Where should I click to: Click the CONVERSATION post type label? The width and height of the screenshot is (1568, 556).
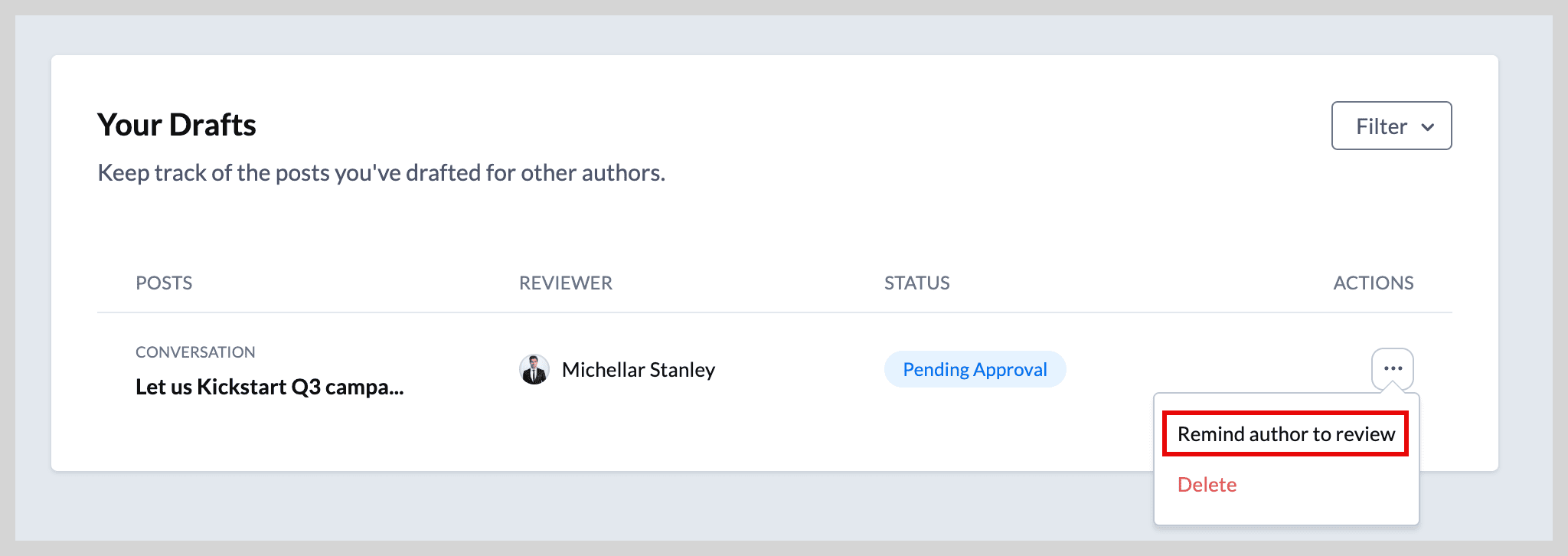click(195, 352)
